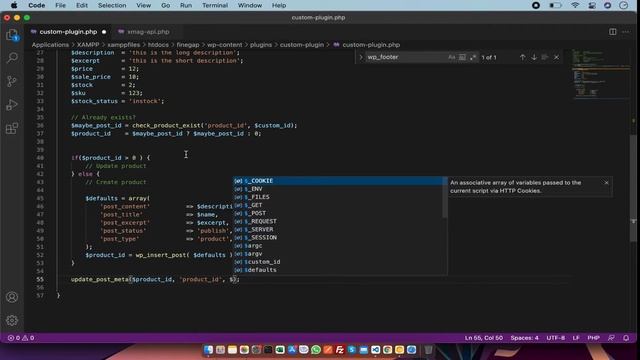Switch to the custom-plugin.php tab

(68, 32)
